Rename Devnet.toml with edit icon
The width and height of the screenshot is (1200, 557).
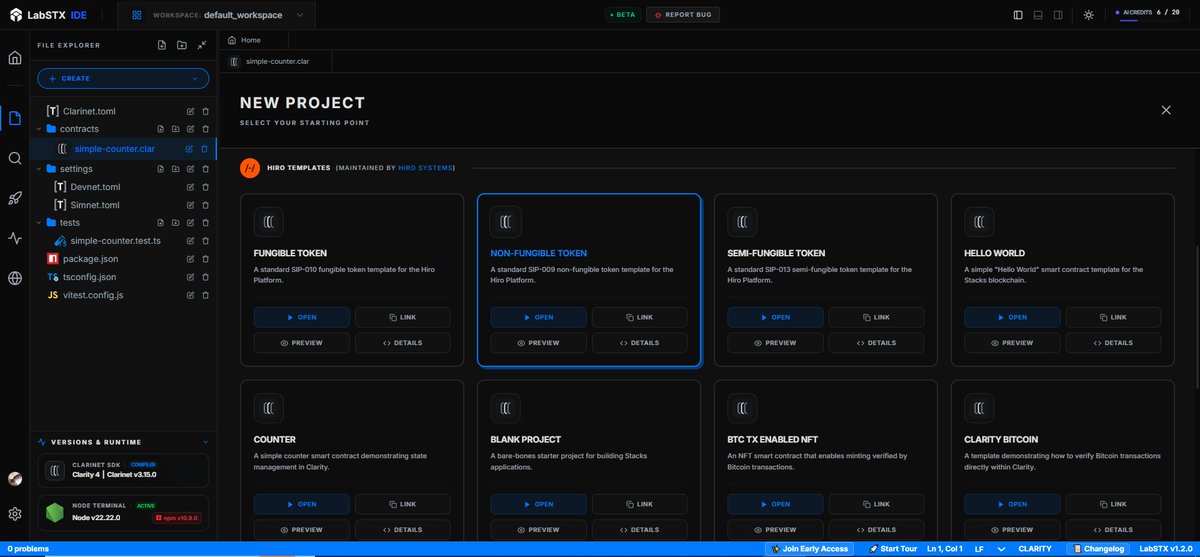(190, 187)
